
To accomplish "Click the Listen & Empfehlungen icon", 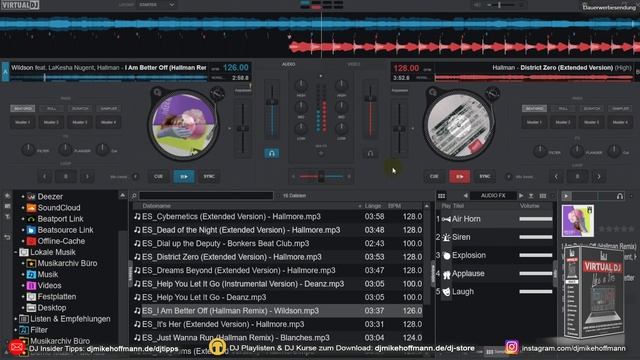I will click(24, 319).
